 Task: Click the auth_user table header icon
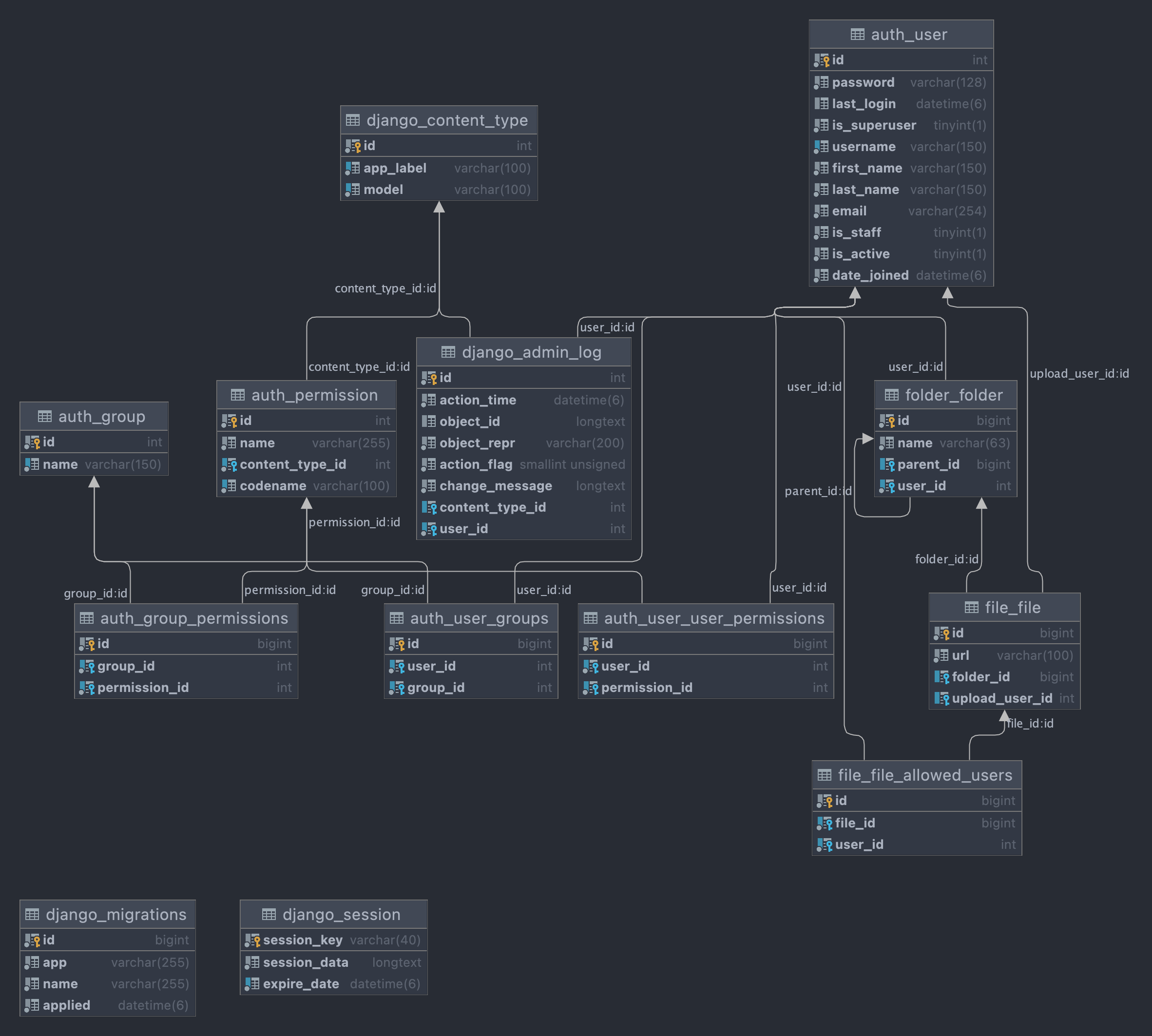(857, 35)
